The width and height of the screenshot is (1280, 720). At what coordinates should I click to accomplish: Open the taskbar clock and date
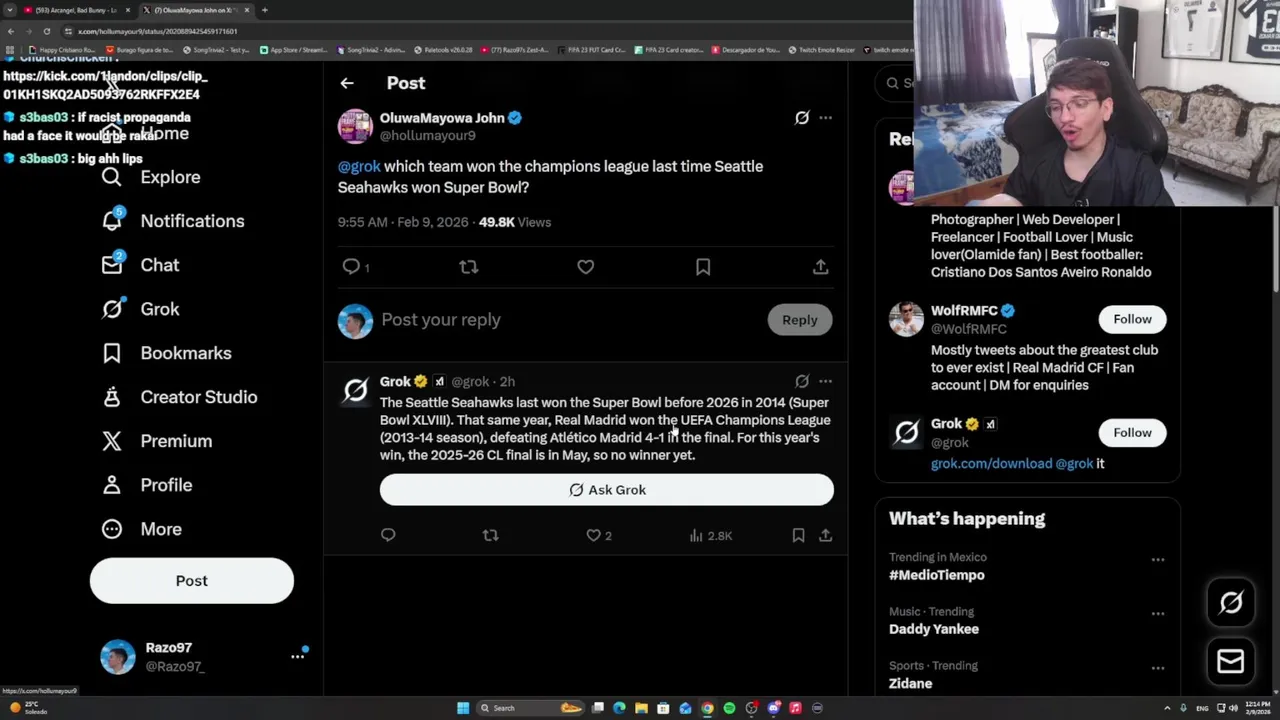click(1259, 708)
